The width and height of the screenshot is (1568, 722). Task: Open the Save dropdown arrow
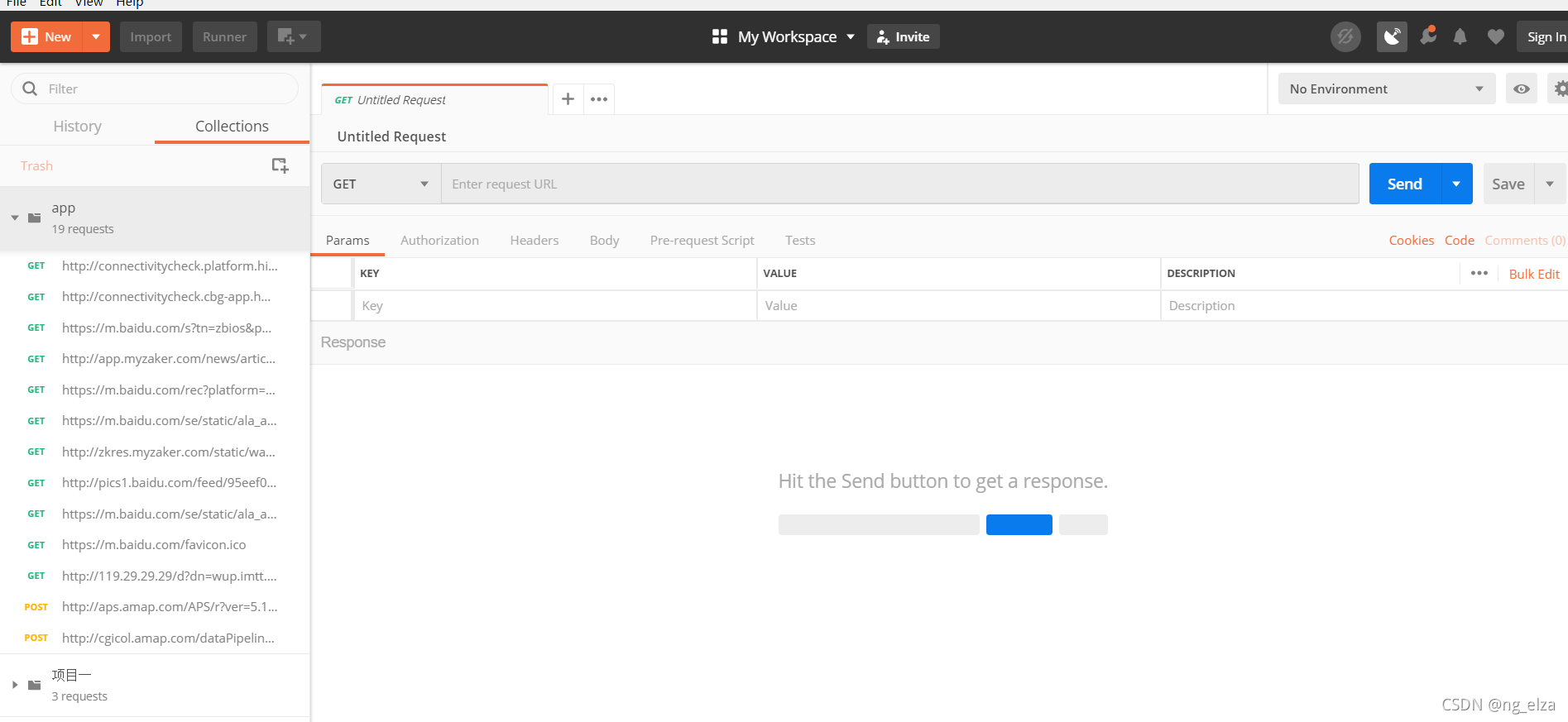point(1550,184)
